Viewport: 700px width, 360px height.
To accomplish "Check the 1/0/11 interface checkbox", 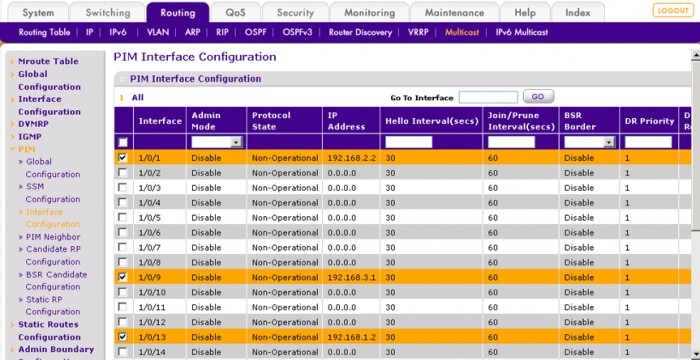I will pos(123,307).
